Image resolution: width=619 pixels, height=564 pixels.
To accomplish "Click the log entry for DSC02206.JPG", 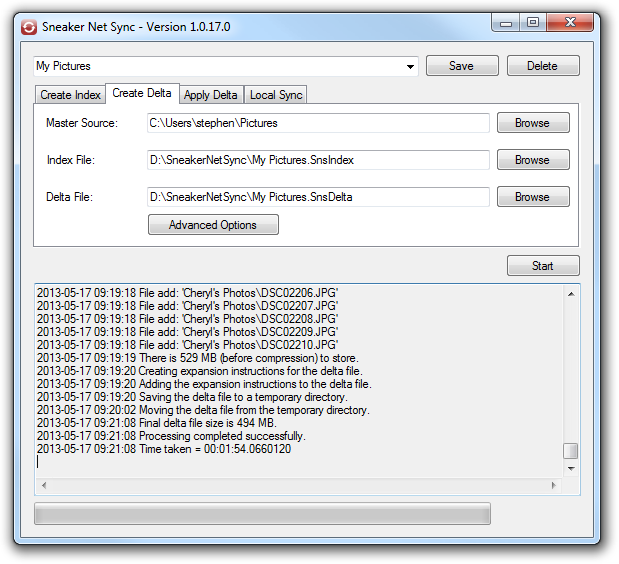I will tap(188, 293).
